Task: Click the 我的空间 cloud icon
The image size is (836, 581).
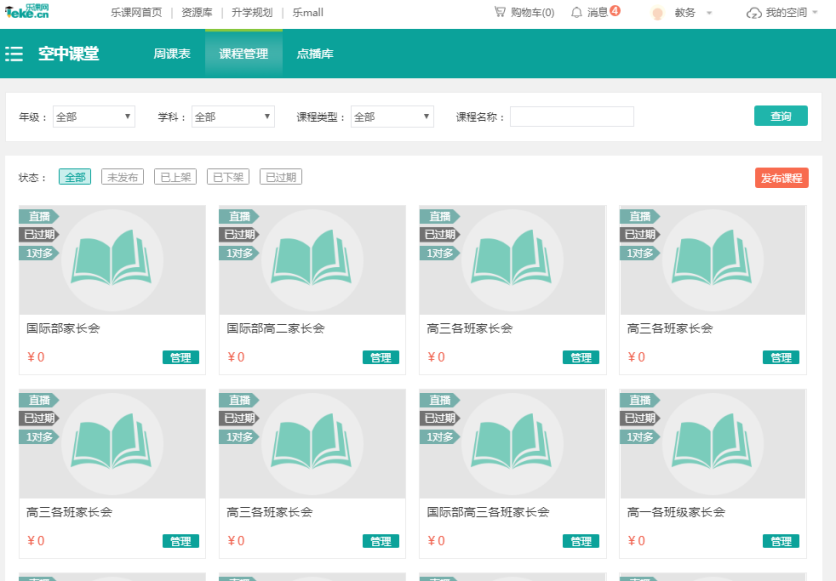Action: click(x=754, y=13)
